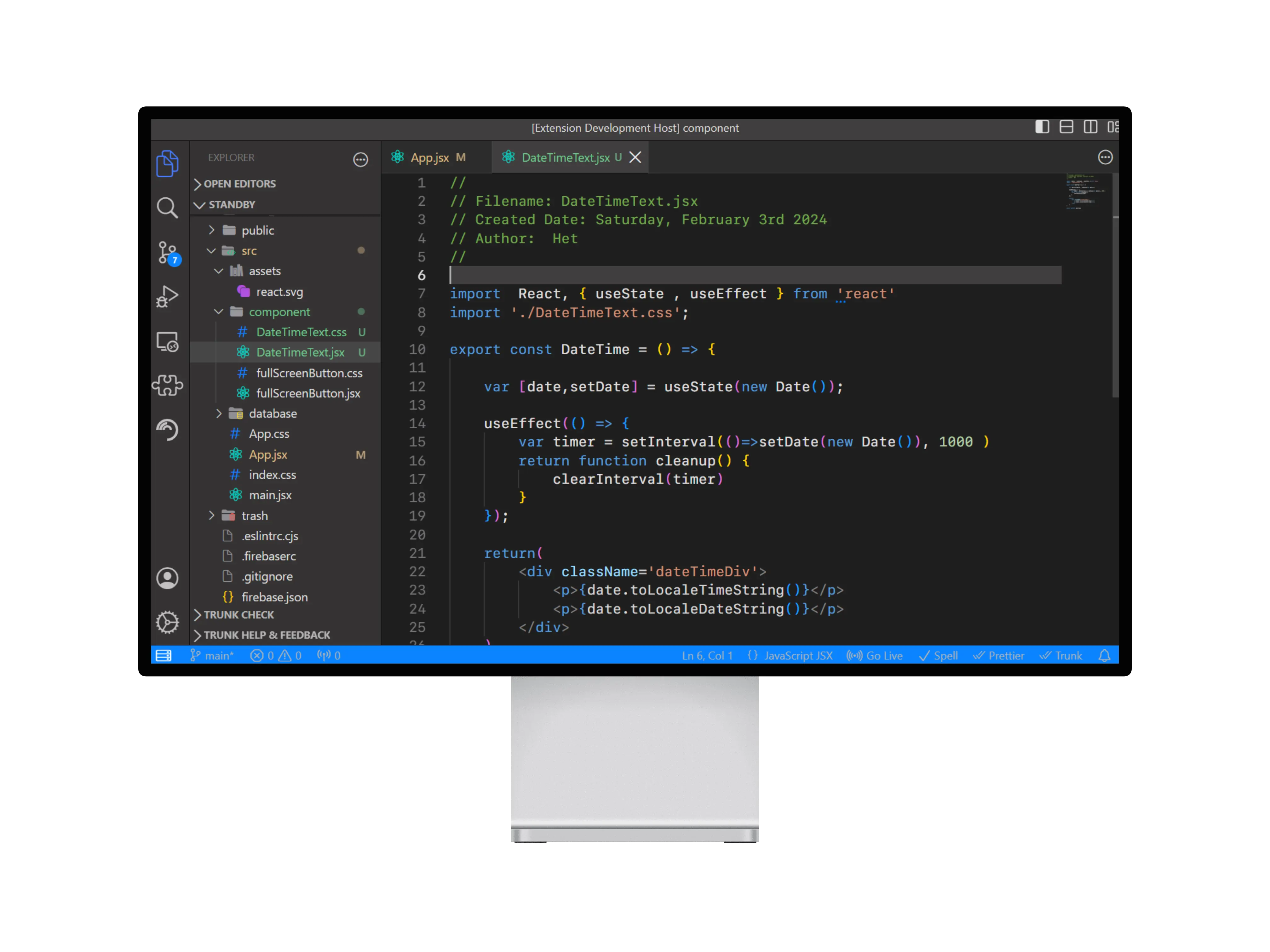This screenshot has width=1270, height=952.
Task: Open the Search panel
Action: pos(167,208)
